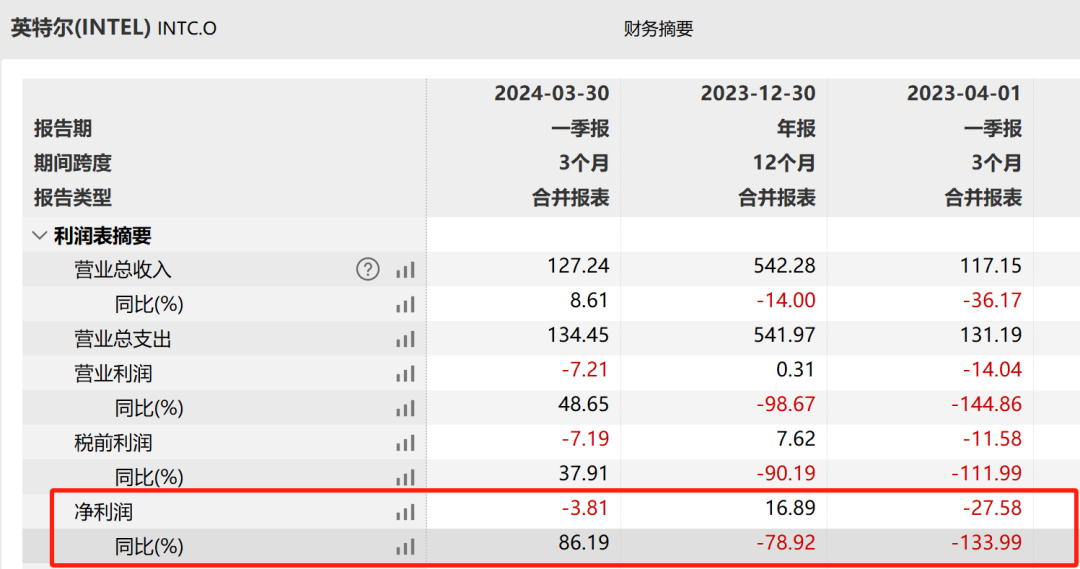Screen dimensions: 1080x569
Task: Open chart icon for 净利润 同比(%) row
Action: (404, 547)
